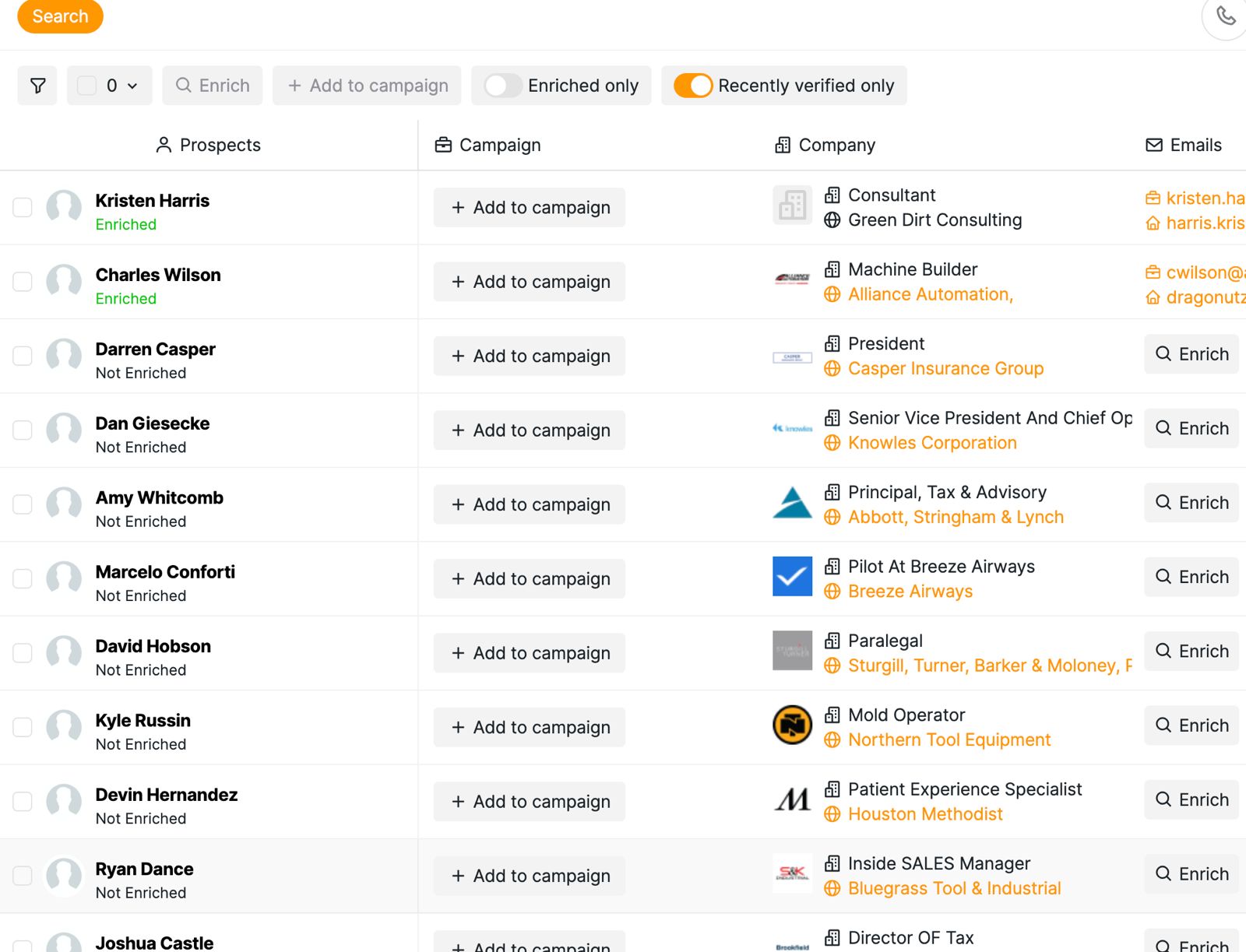The image size is (1246, 952).
Task: Add Kyle Russin to a campaign
Action: tap(530, 727)
